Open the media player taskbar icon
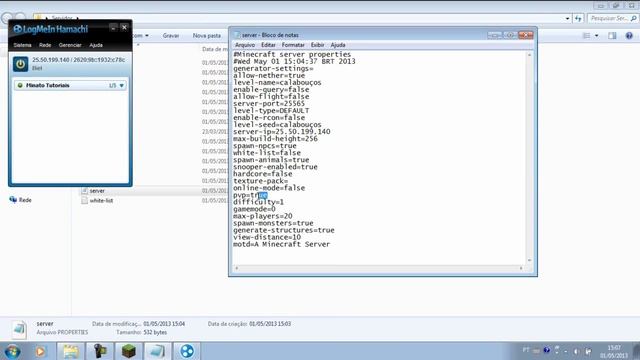 (x=40, y=351)
